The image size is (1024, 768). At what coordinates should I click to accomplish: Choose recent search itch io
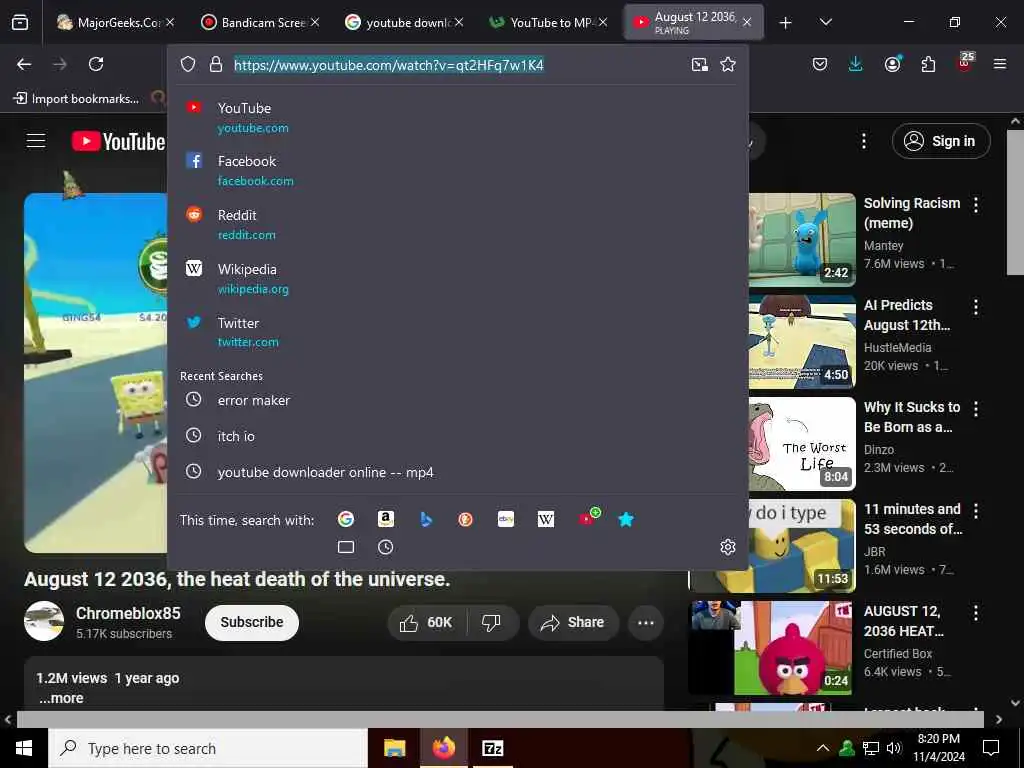coord(457,436)
